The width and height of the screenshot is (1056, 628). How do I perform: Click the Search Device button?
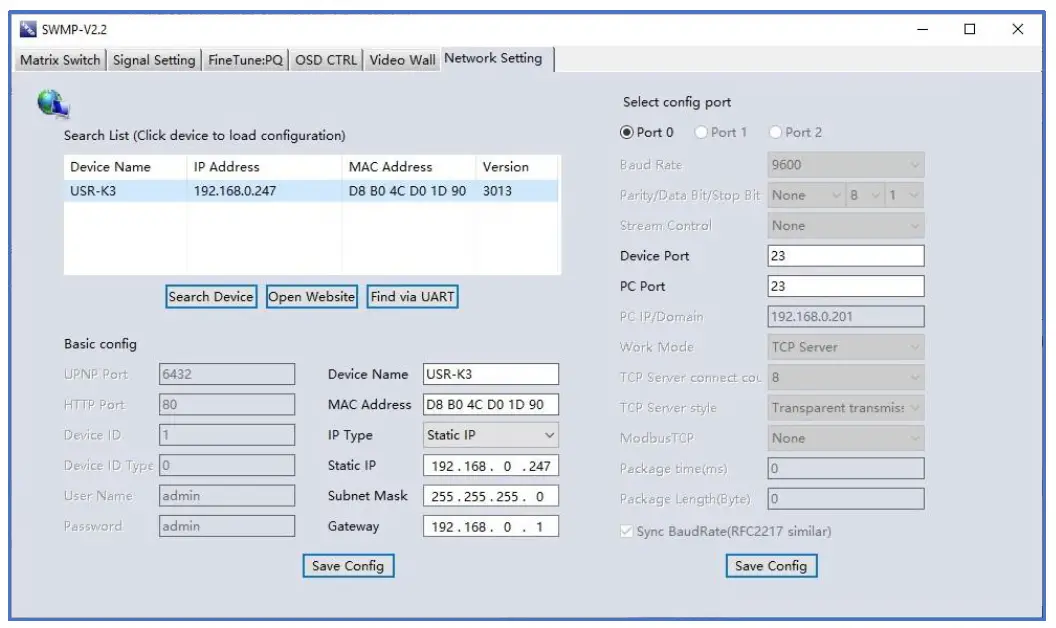coord(211,296)
